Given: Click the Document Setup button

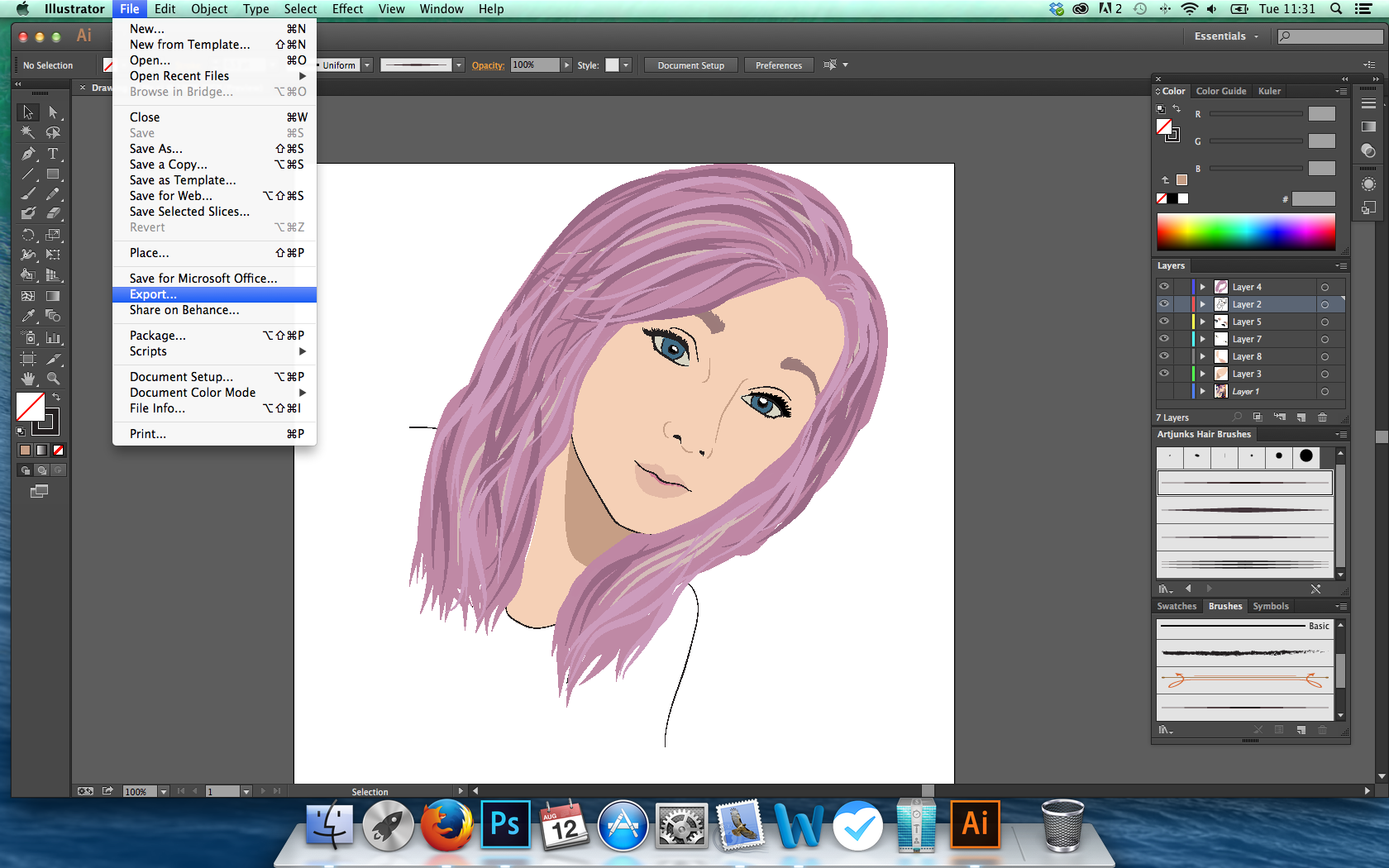Looking at the screenshot, I should pos(691,65).
